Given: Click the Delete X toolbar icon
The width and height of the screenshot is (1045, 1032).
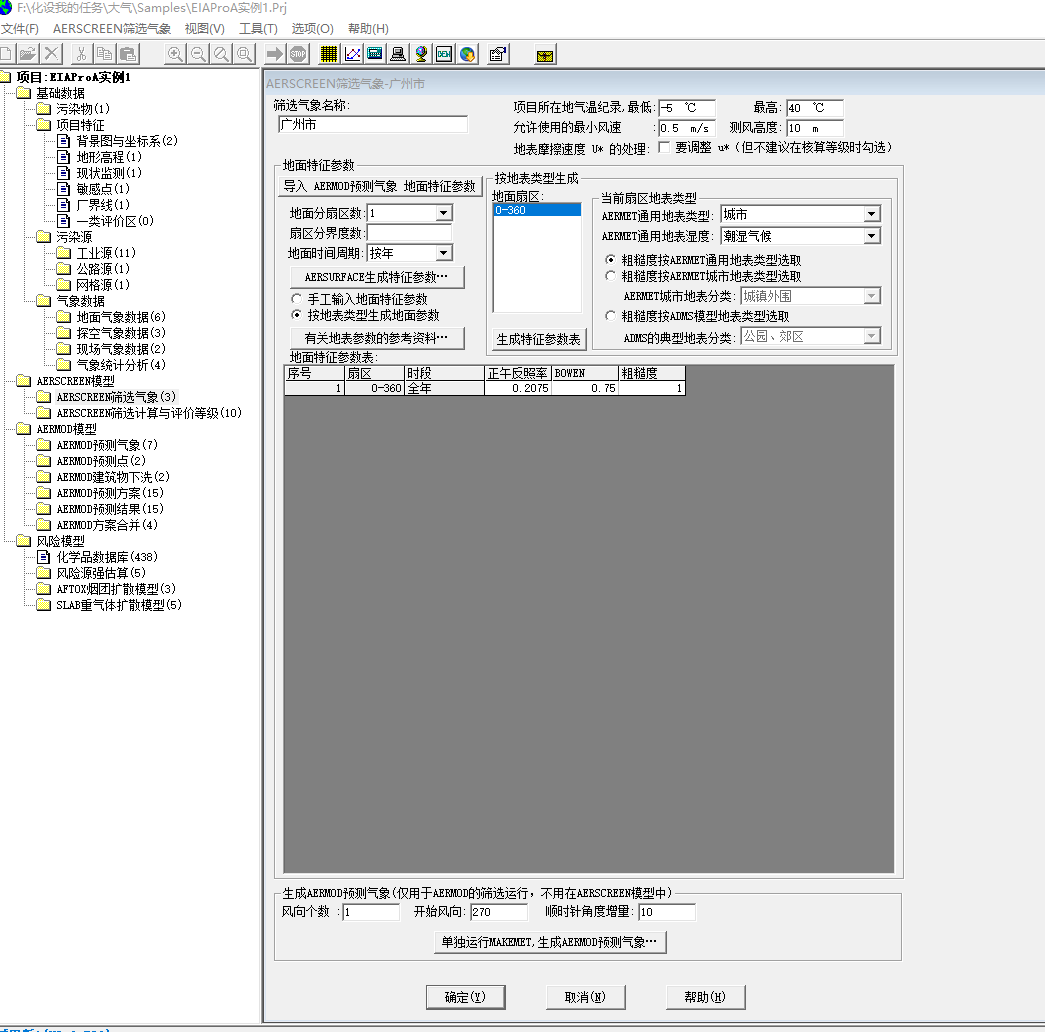Looking at the screenshot, I should coord(51,54).
